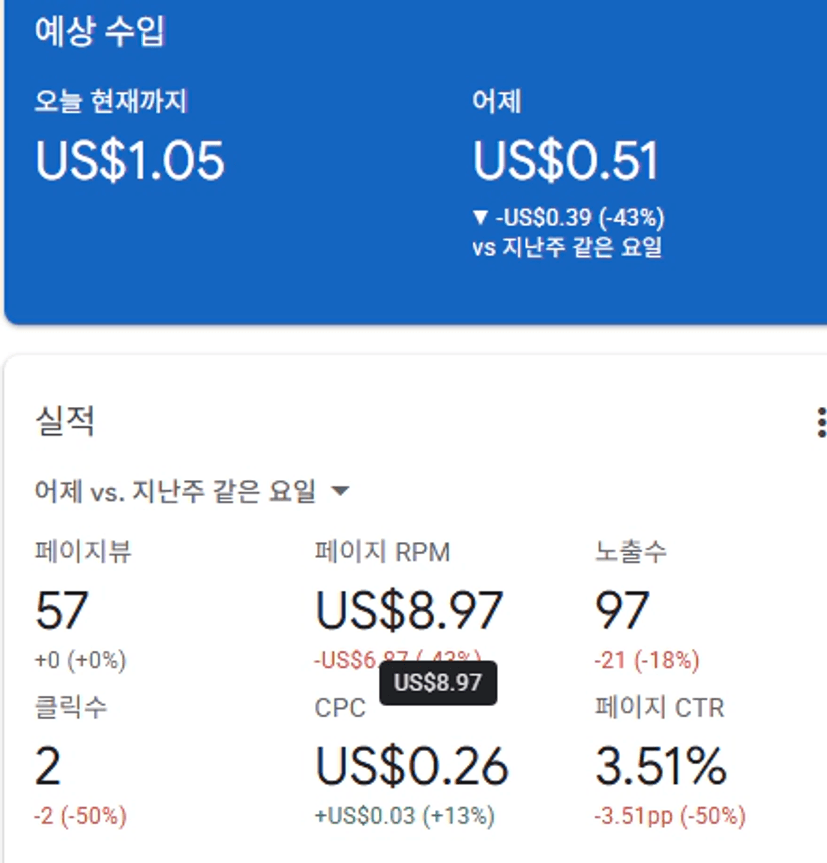Screen dimensions: 827x863
Task: Click the black US$8.97 tooltip
Action: click(438, 683)
